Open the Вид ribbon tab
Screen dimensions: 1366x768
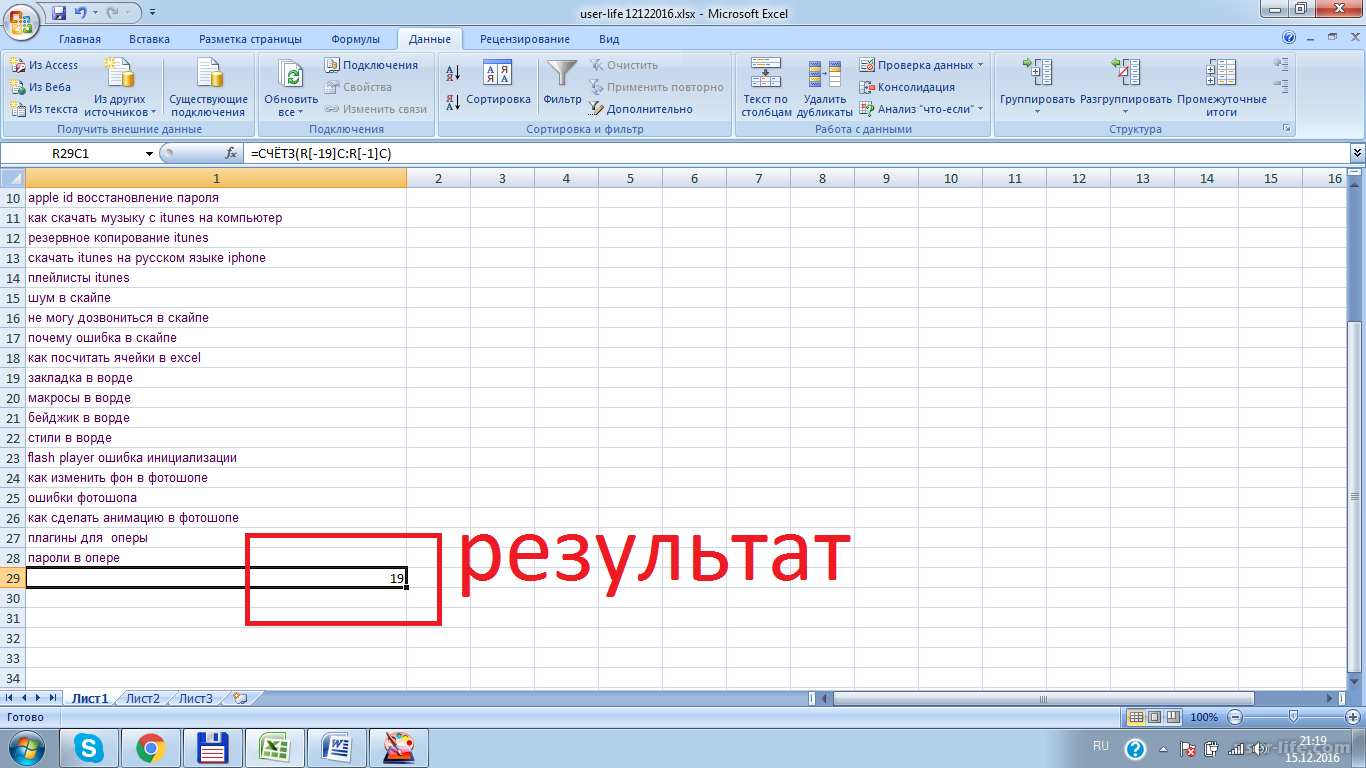(609, 39)
